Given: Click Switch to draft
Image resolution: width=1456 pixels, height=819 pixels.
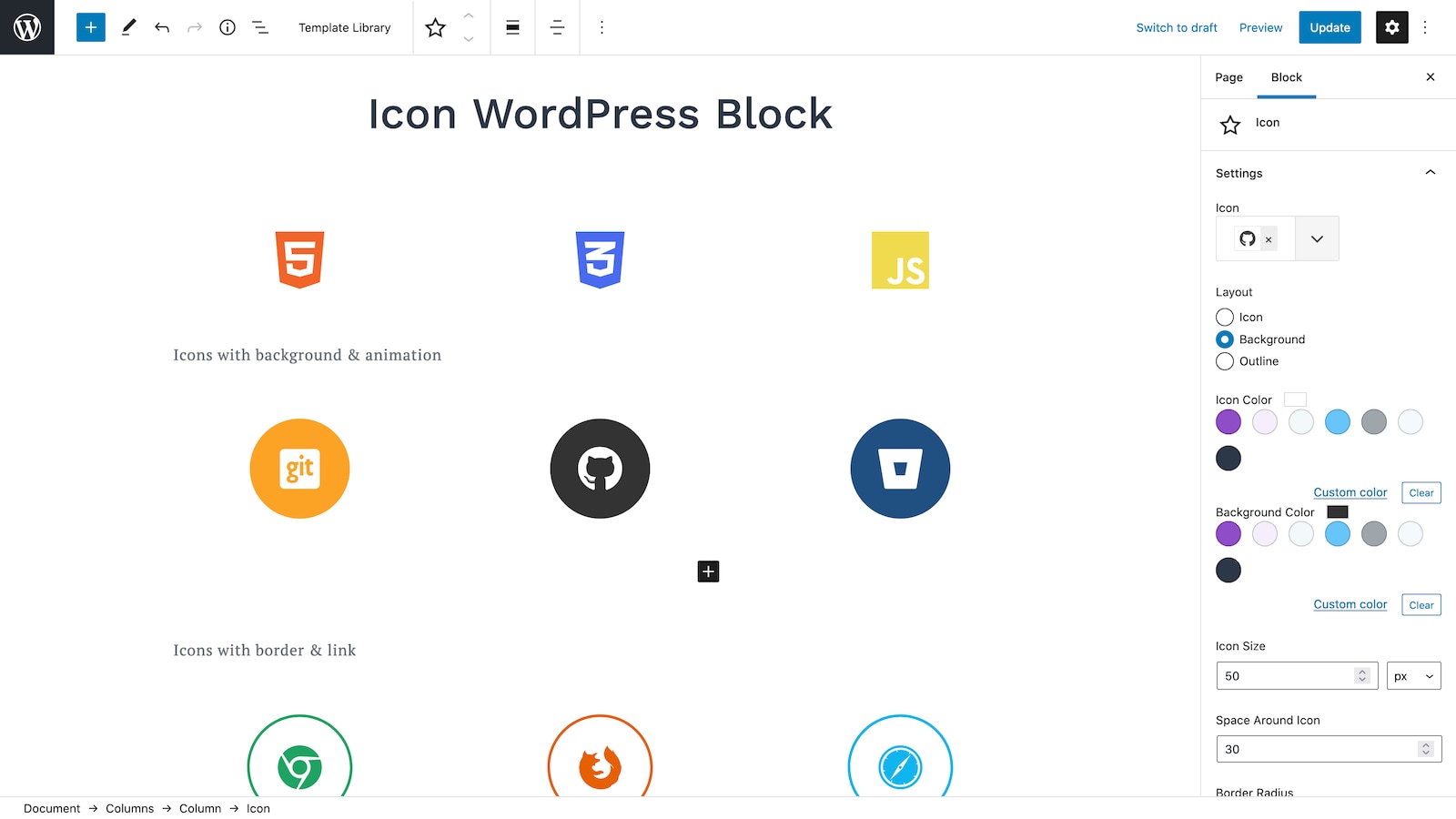Looking at the screenshot, I should click(1177, 27).
